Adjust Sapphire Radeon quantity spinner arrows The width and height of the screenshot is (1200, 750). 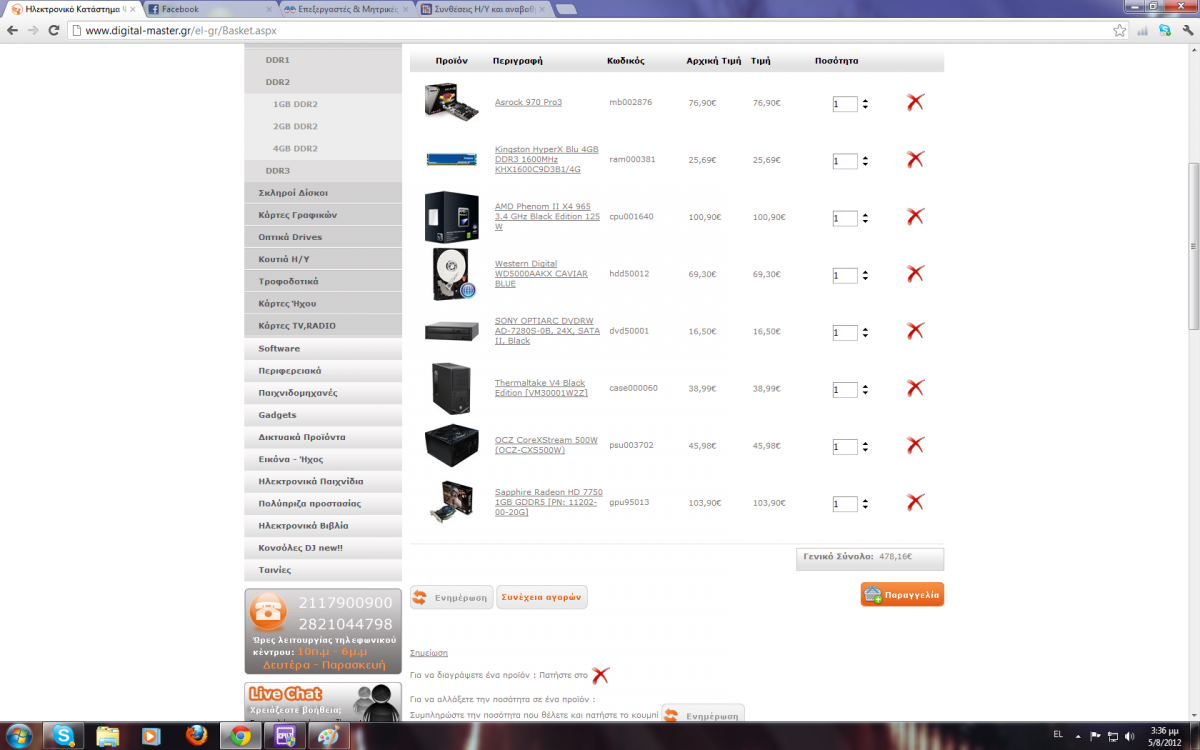(865, 503)
